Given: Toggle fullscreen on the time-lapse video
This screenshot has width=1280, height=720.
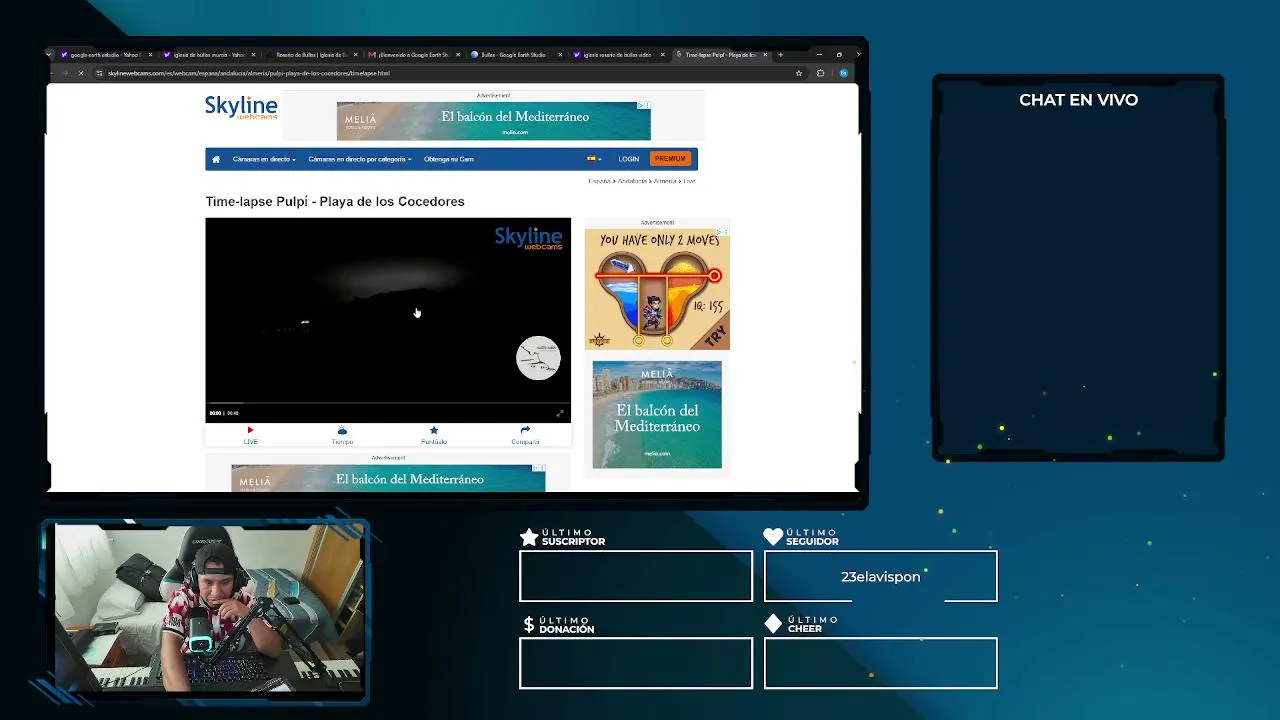Looking at the screenshot, I should [x=560, y=413].
